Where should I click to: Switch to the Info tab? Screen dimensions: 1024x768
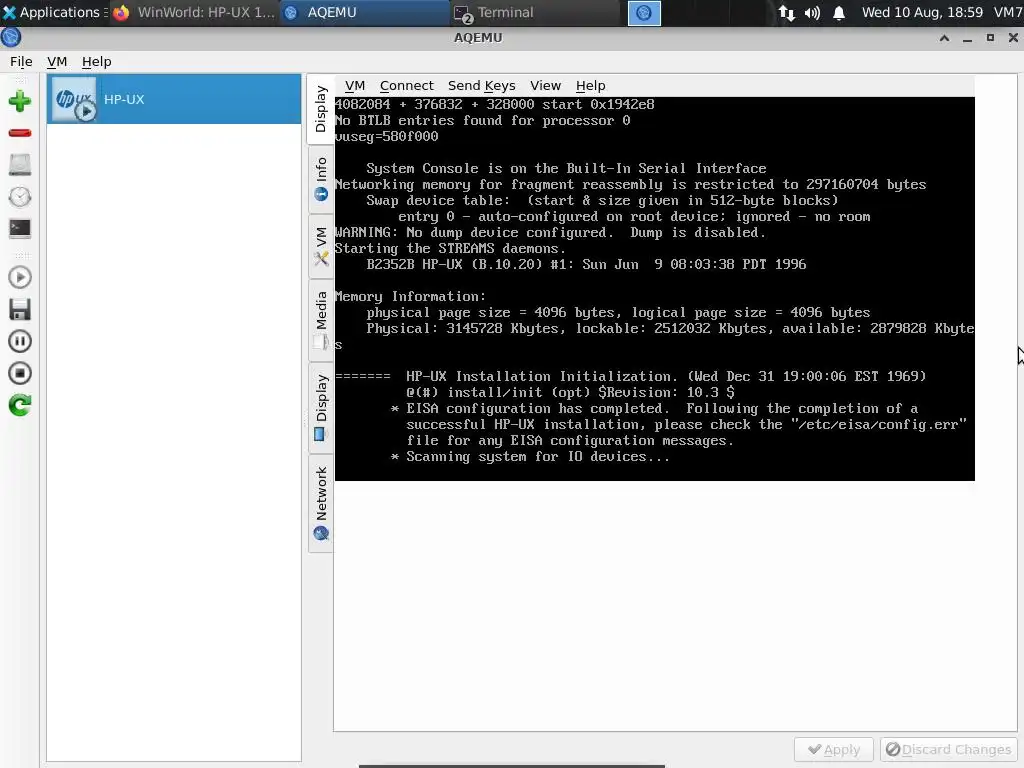tap(321, 179)
